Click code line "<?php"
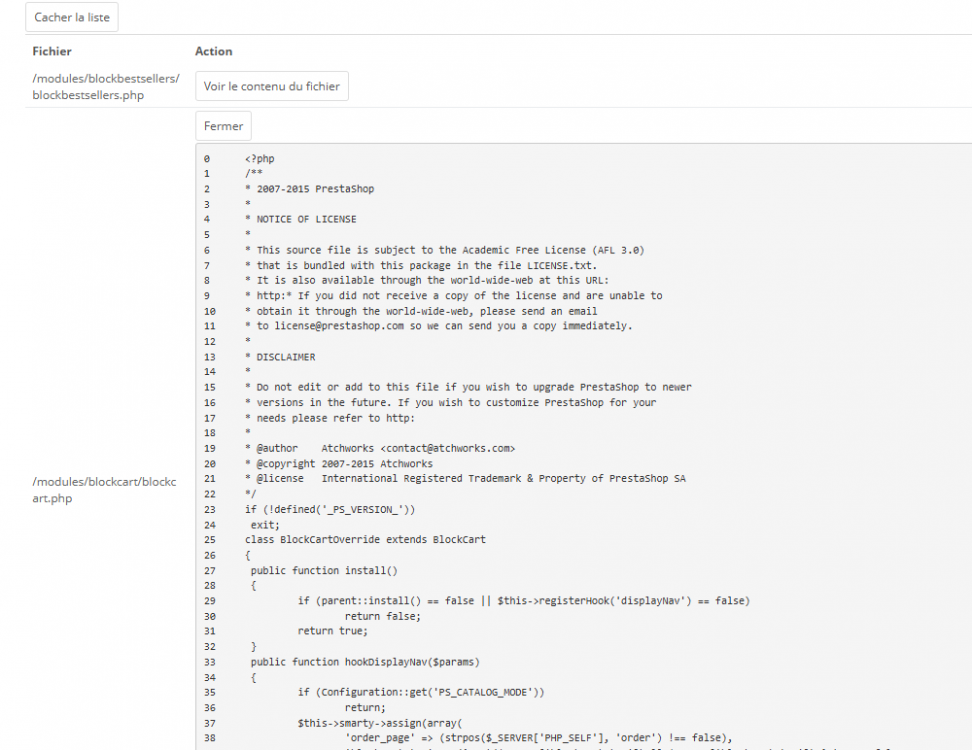The width and height of the screenshot is (972, 750). pyautogui.click(x=260, y=159)
